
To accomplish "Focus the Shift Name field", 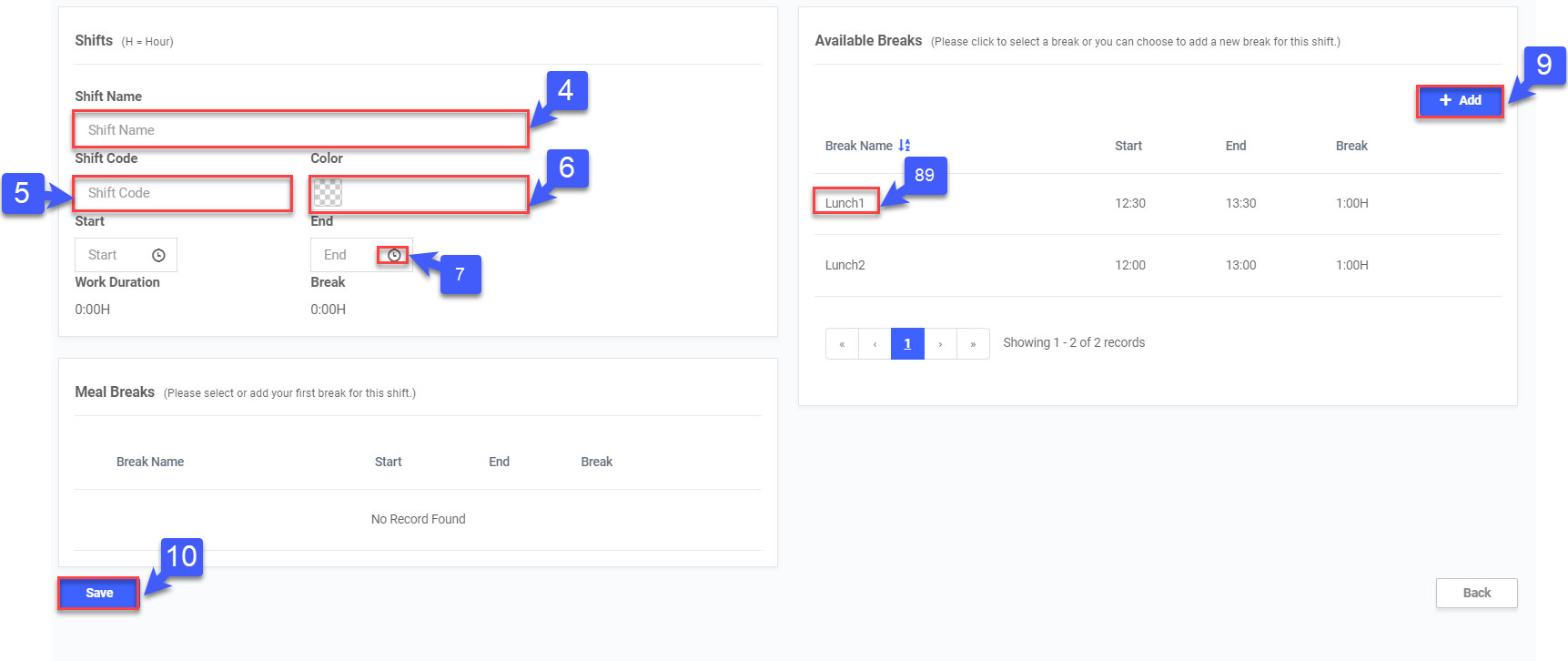I will pyautogui.click(x=300, y=130).
